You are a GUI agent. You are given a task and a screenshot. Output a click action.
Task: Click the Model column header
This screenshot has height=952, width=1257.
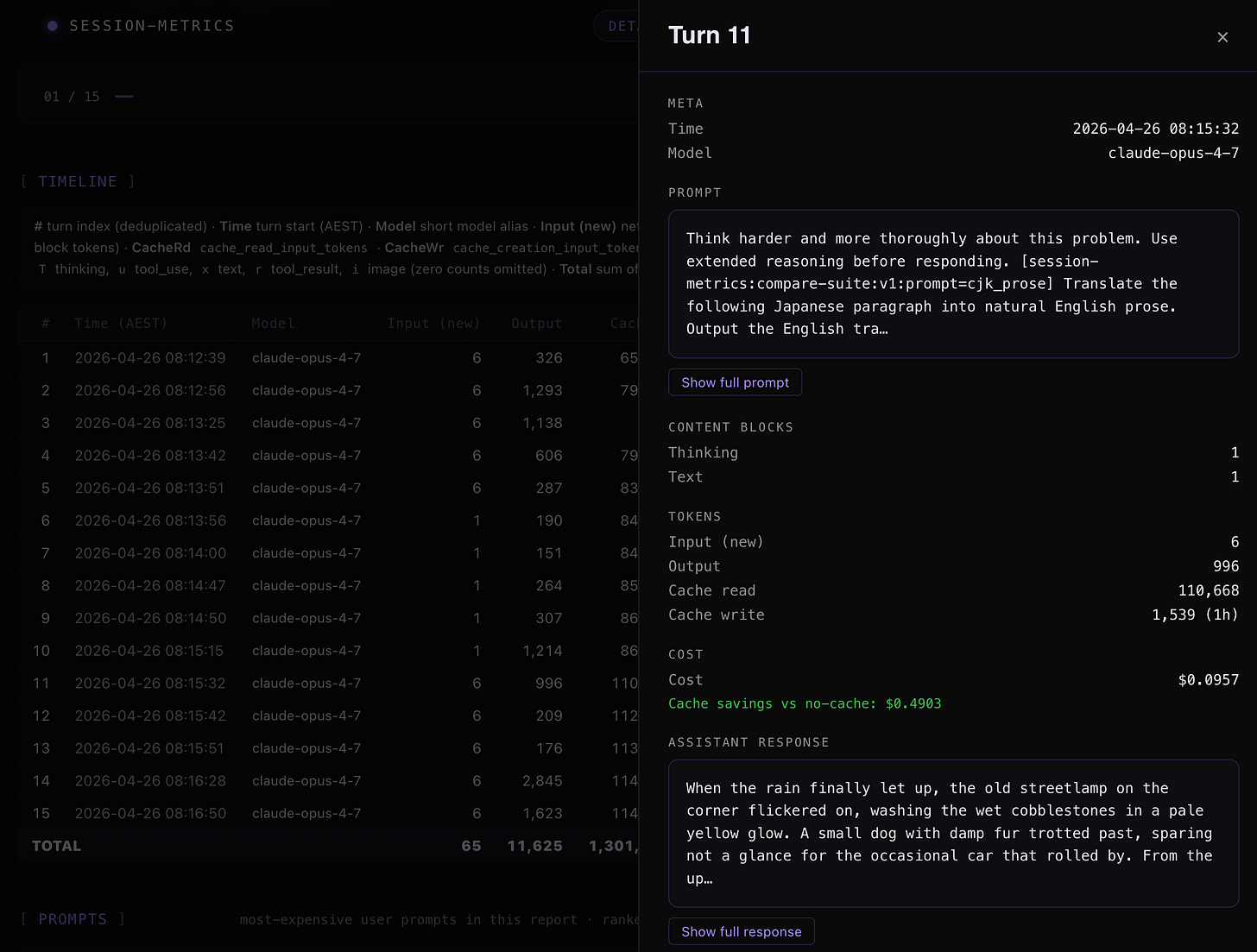(273, 323)
